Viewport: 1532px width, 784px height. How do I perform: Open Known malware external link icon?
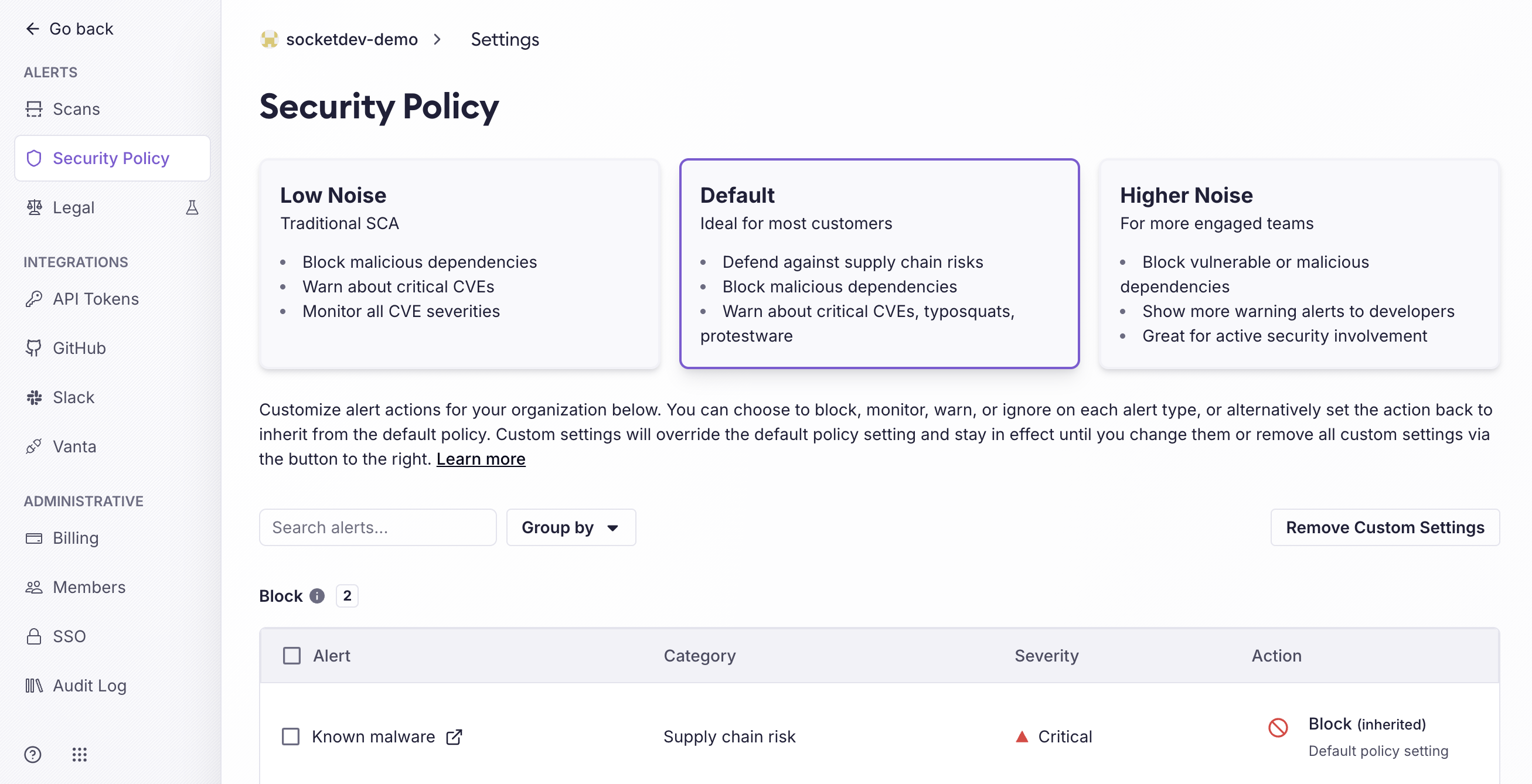tap(454, 737)
